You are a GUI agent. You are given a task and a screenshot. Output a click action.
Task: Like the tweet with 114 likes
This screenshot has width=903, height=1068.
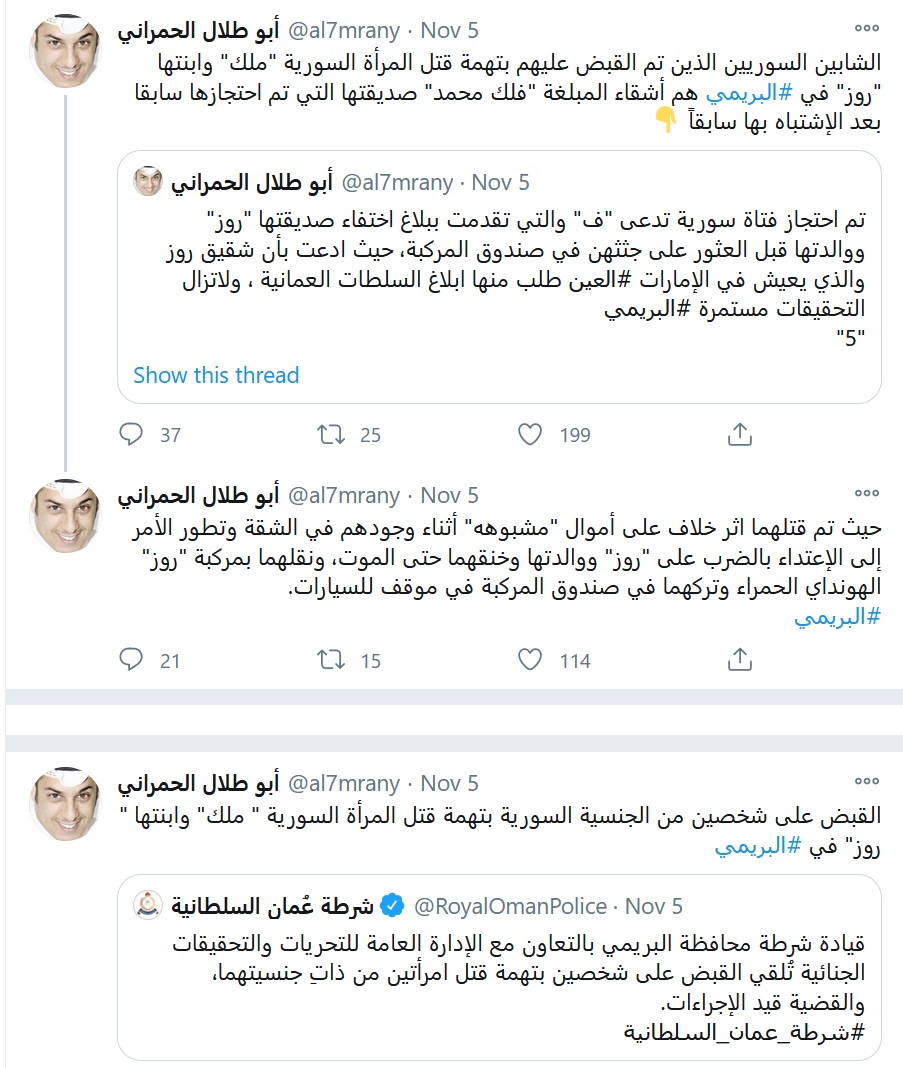531,660
